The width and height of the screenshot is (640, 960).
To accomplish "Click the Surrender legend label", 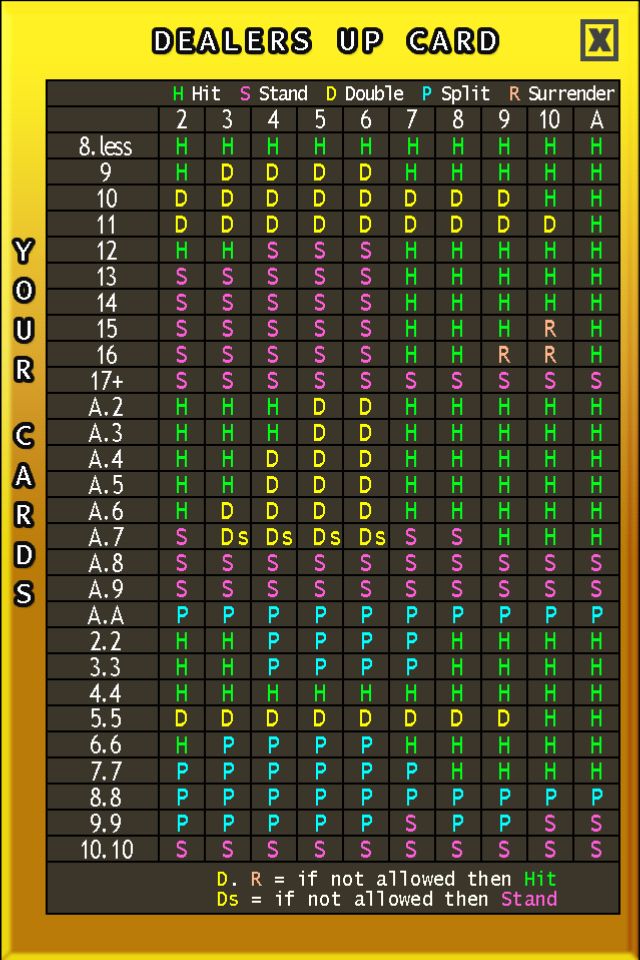I will [x=561, y=94].
